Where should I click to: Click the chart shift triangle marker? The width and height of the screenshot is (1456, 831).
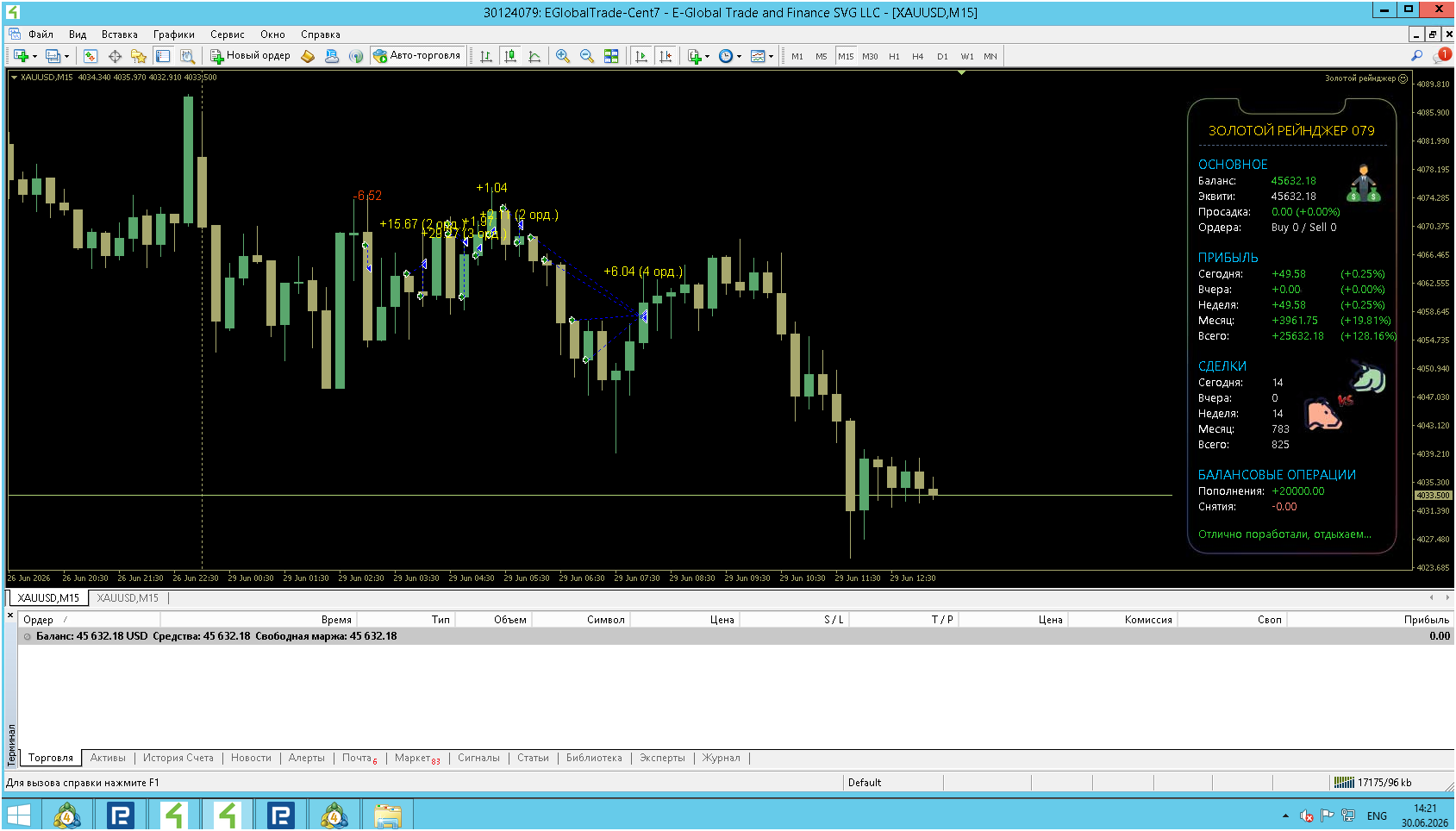point(961,73)
